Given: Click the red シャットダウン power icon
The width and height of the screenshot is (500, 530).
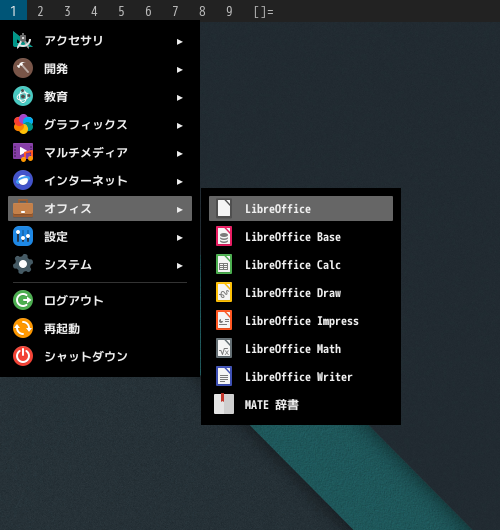Looking at the screenshot, I should (23, 356).
